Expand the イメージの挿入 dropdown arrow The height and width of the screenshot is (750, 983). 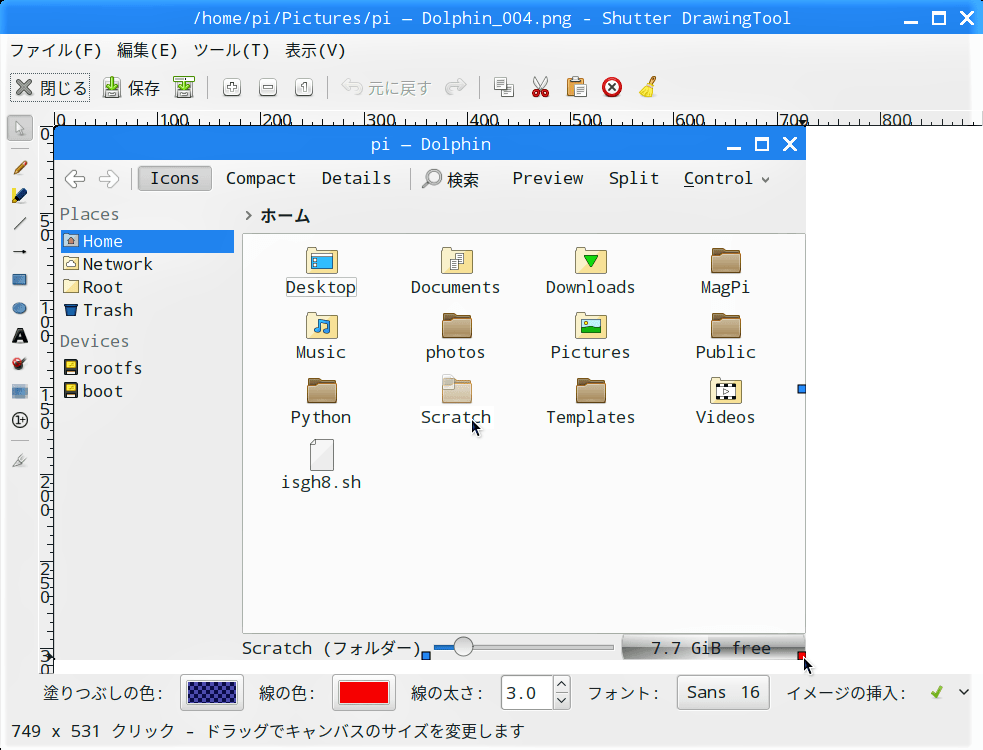pyautogui.click(x=964, y=692)
